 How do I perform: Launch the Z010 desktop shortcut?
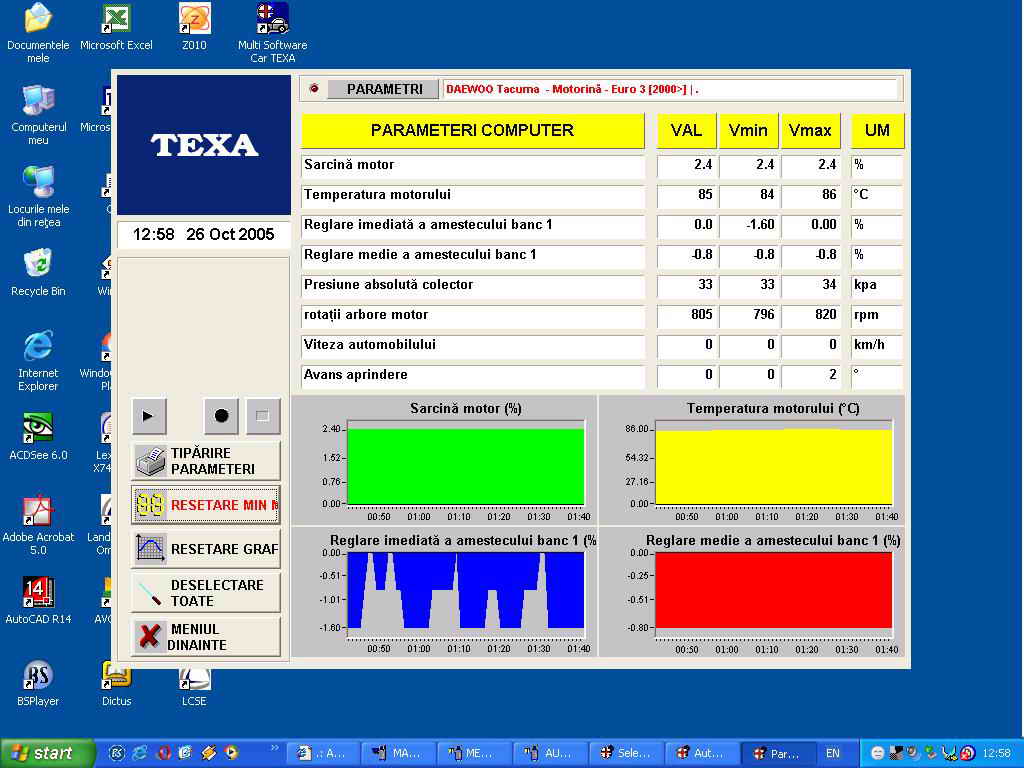[194, 27]
